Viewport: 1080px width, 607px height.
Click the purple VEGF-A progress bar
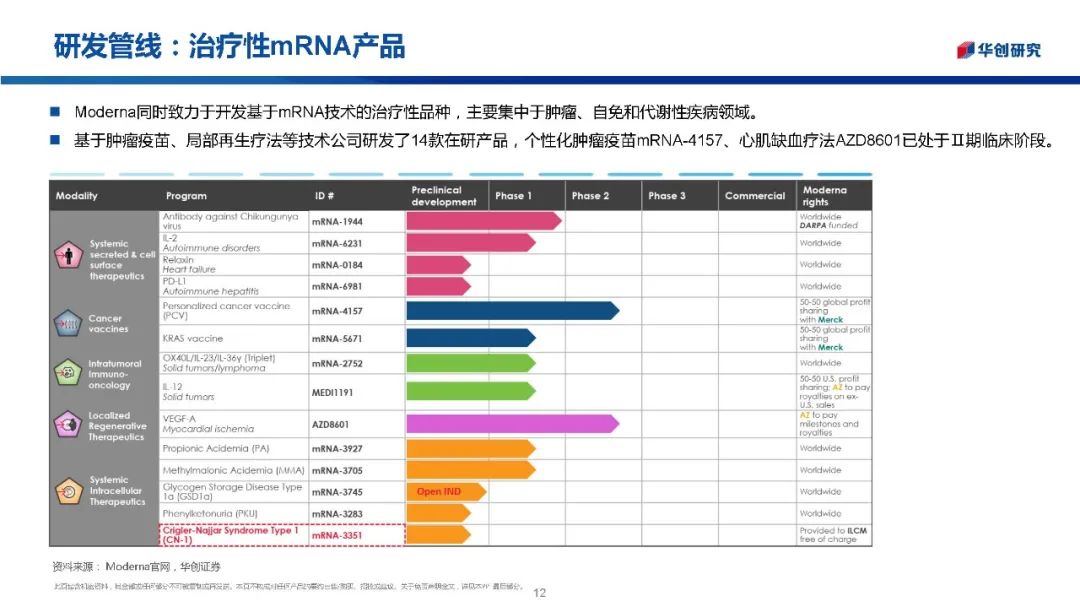click(x=511, y=423)
